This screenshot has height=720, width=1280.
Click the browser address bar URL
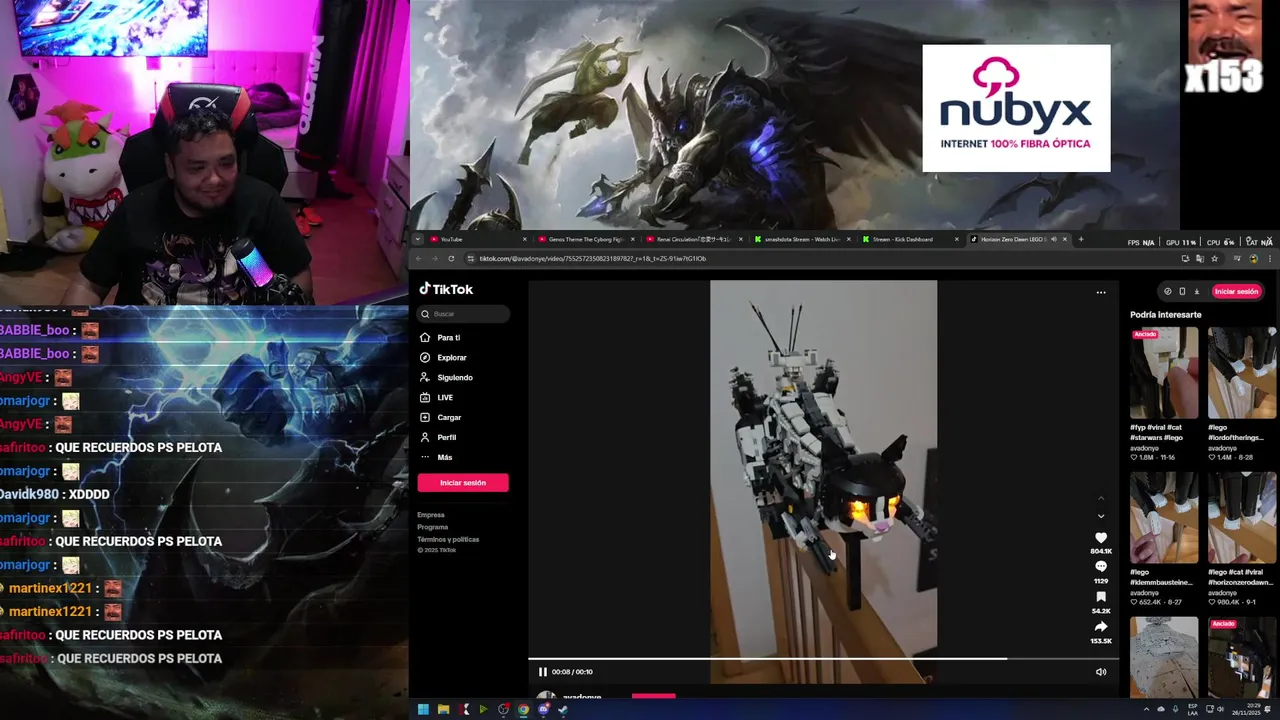click(593, 259)
